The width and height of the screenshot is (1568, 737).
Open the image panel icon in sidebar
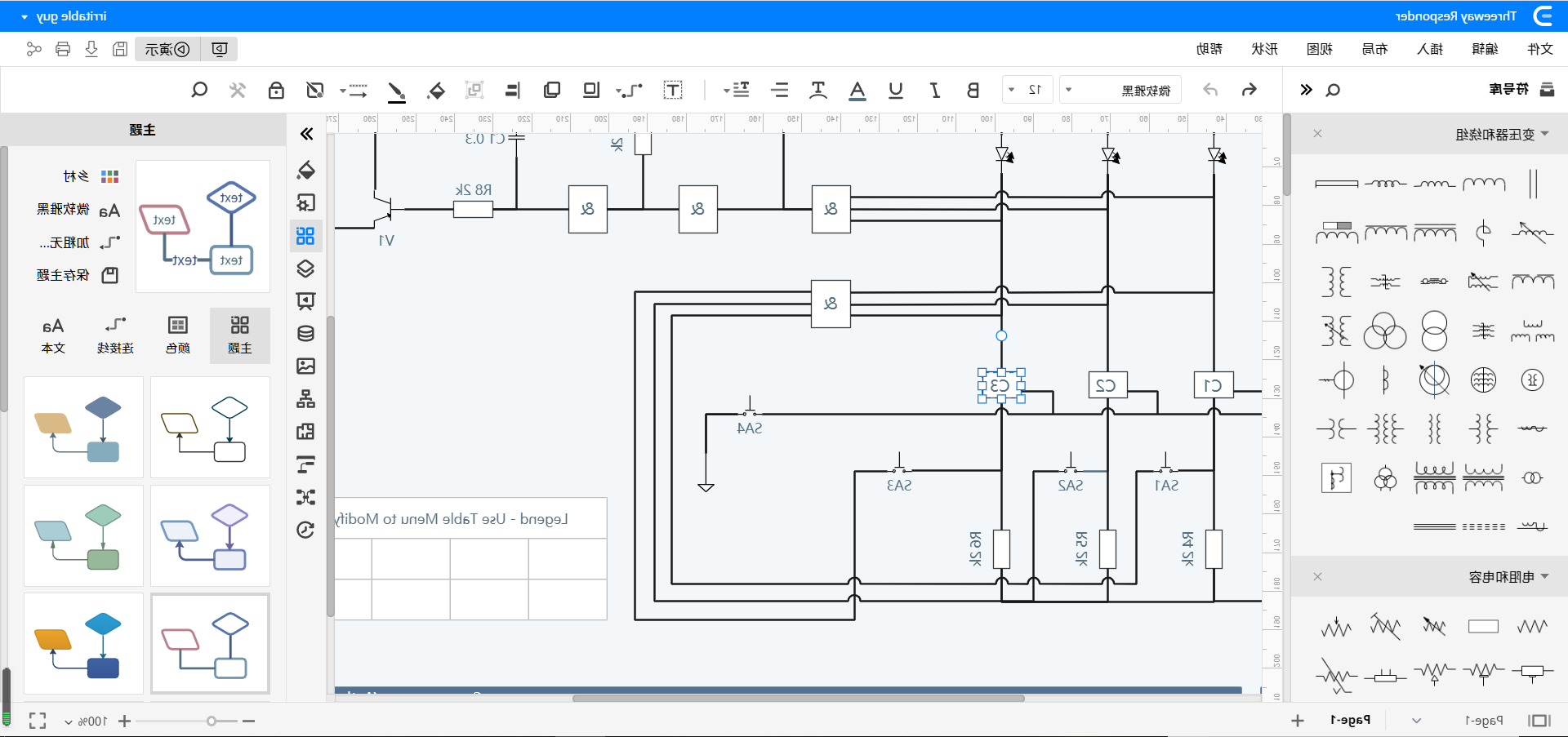pos(305,366)
